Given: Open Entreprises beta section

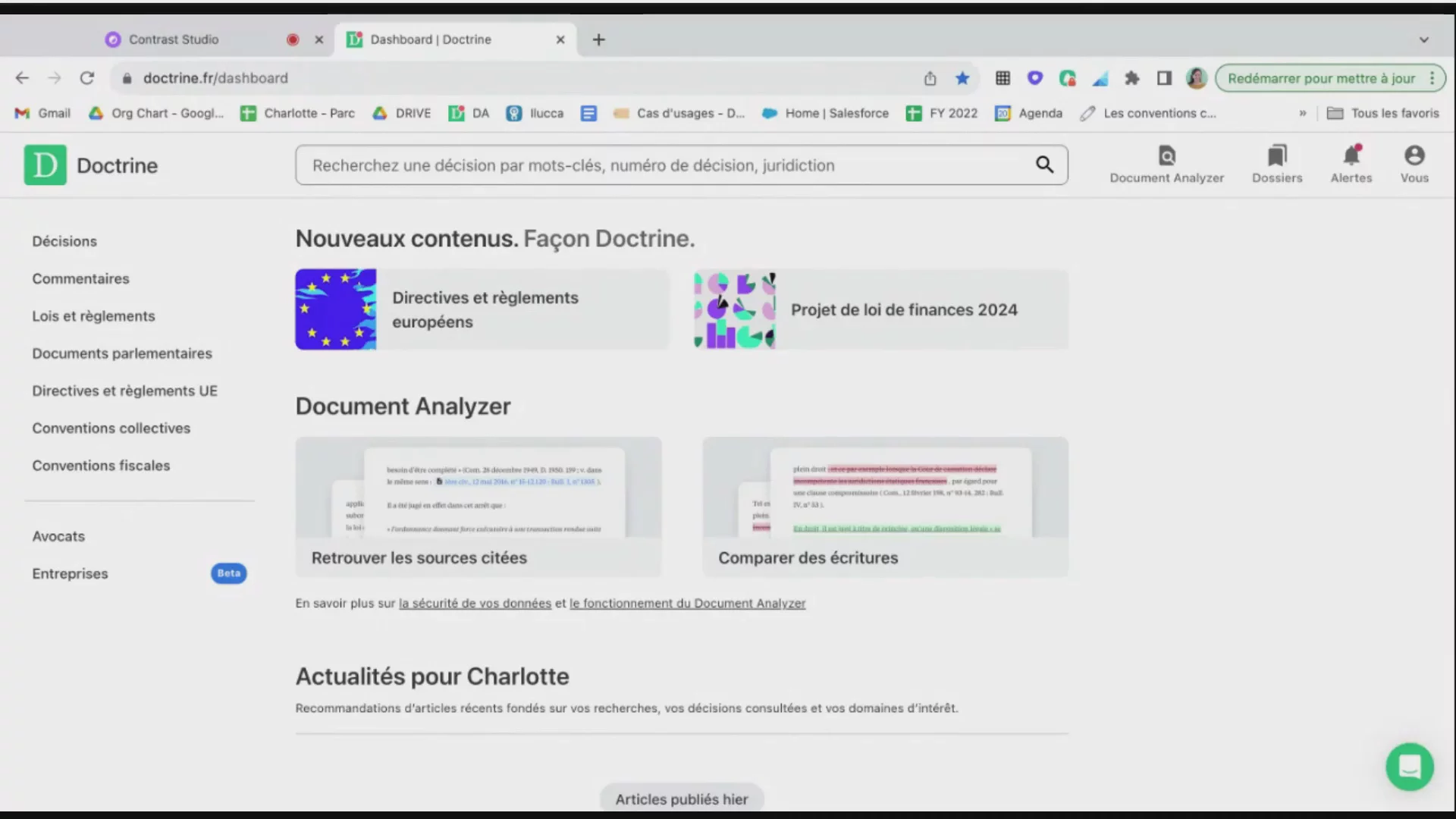Looking at the screenshot, I should click(x=139, y=573).
